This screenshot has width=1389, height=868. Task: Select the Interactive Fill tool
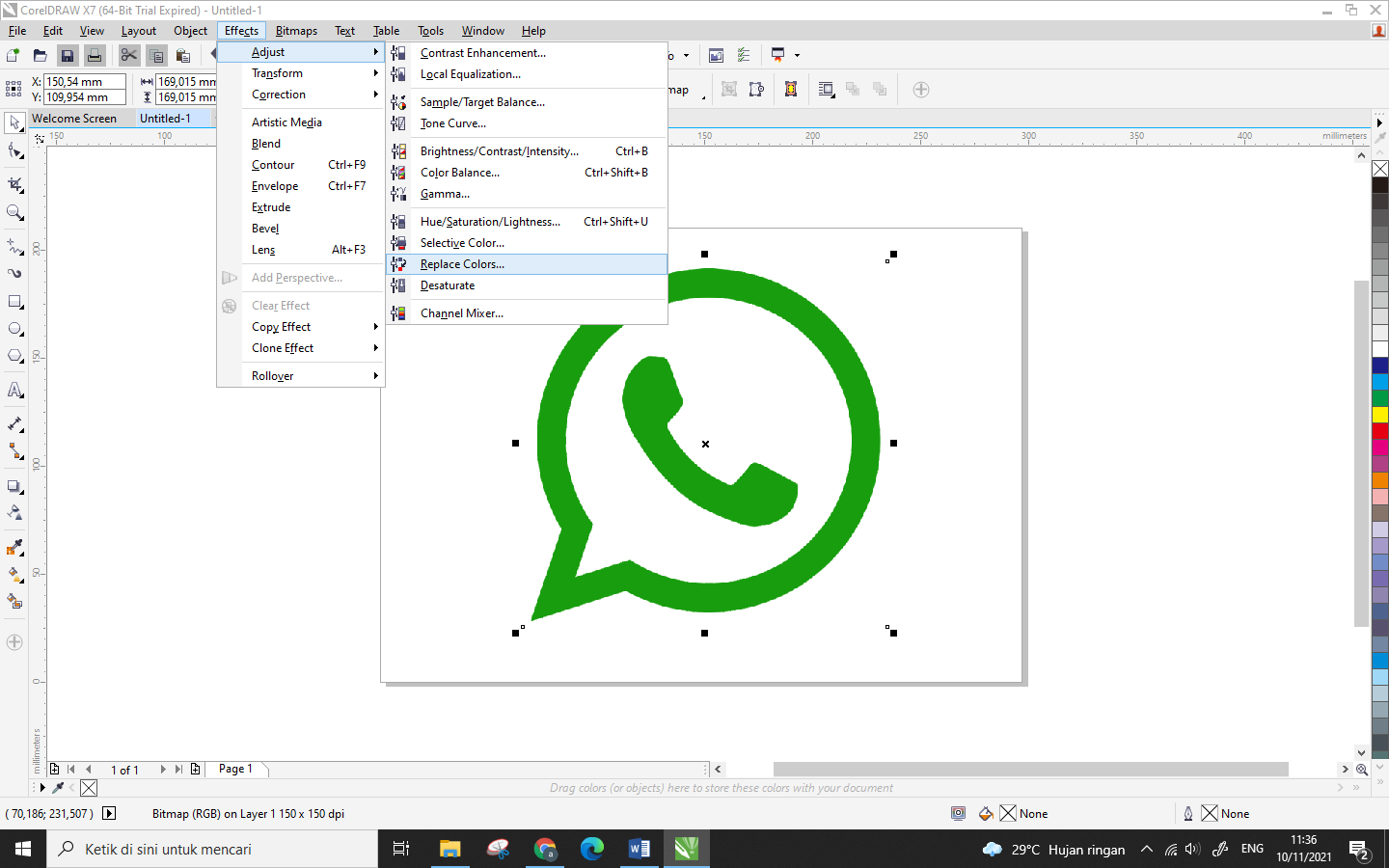tap(14, 574)
